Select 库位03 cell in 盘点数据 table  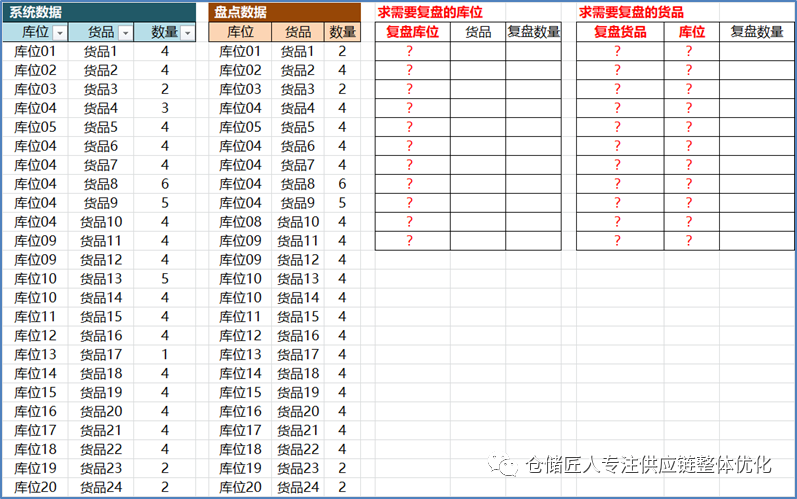pyautogui.click(x=240, y=89)
